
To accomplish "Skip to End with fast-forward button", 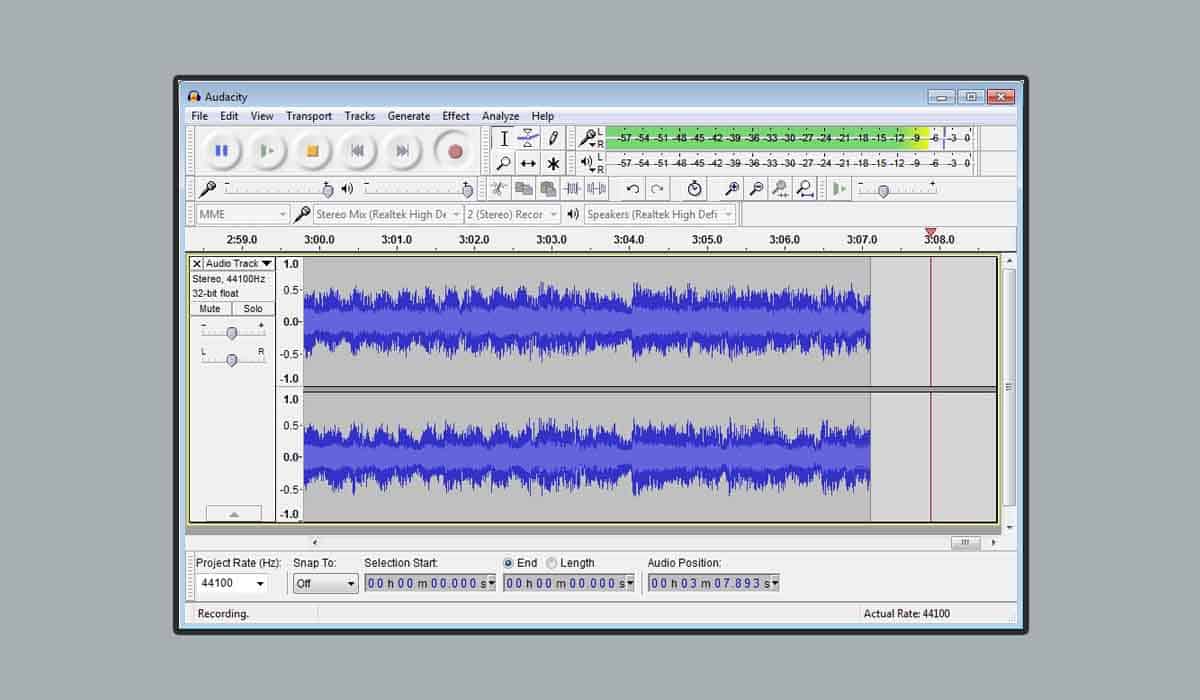I will point(403,151).
